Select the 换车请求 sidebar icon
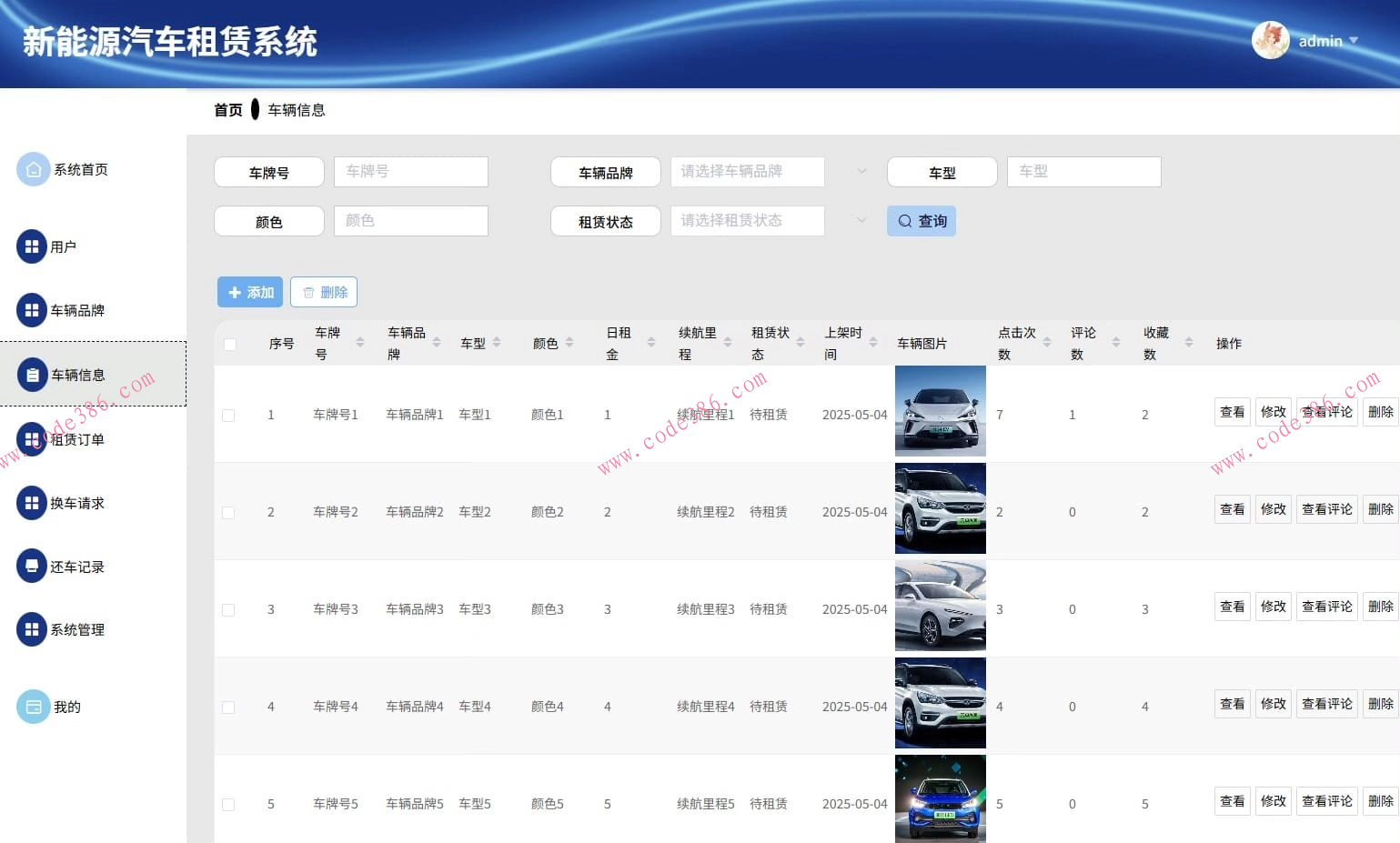 (x=34, y=502)
